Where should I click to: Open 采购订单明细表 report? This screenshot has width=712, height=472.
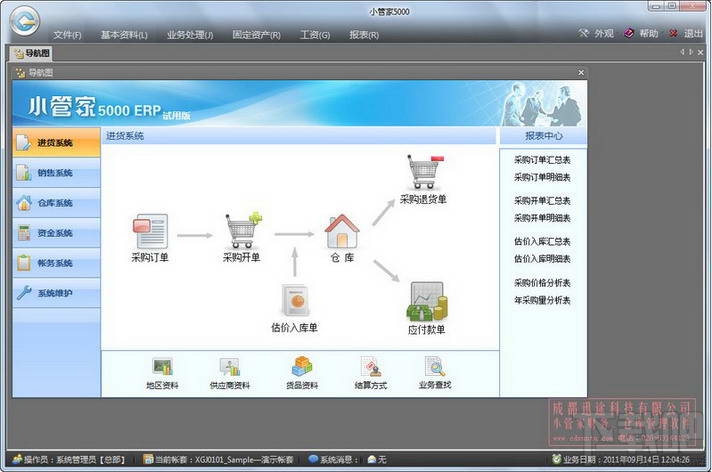[x=542, y=177]
